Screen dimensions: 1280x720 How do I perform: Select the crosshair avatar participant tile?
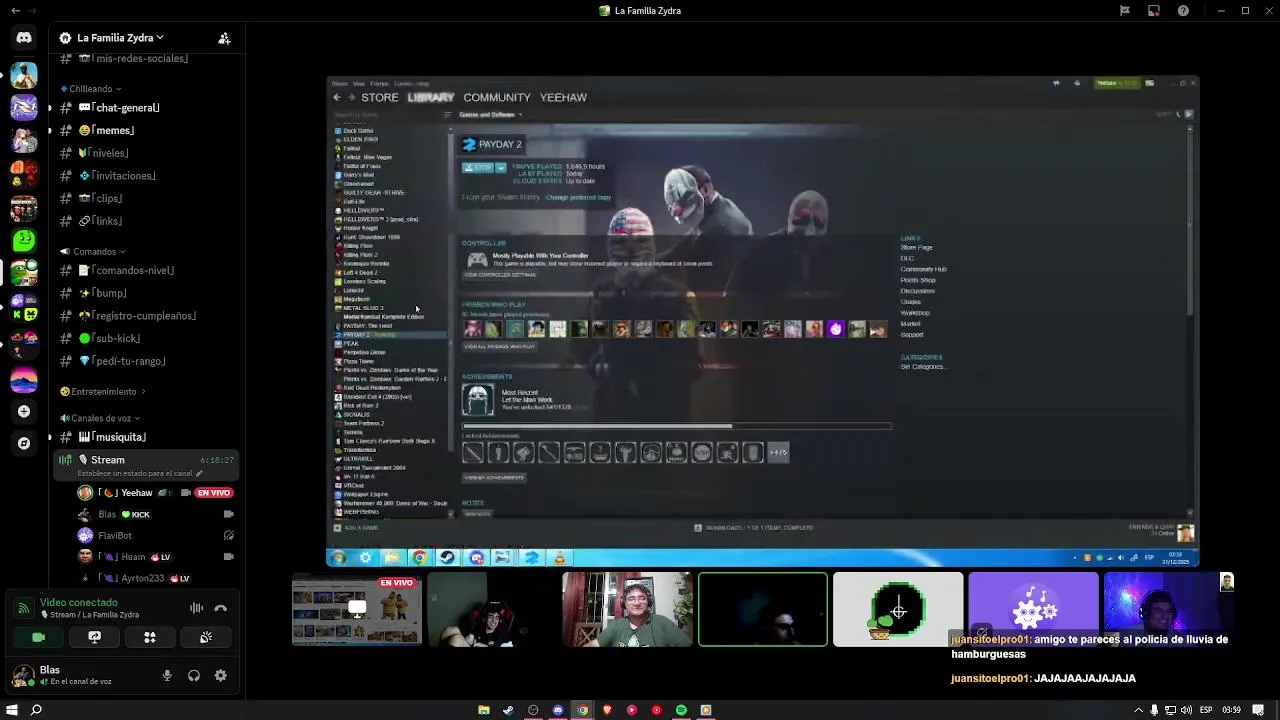point(898,609)
